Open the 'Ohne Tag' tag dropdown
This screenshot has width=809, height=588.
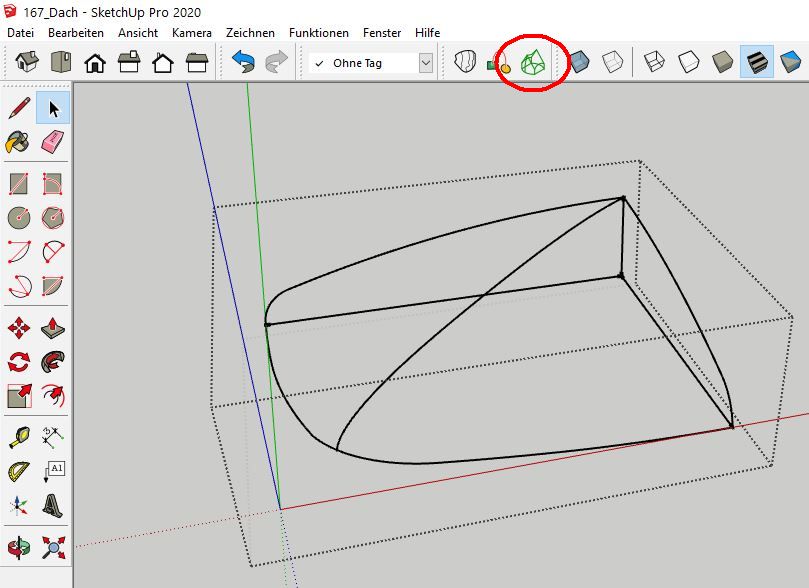426,63
